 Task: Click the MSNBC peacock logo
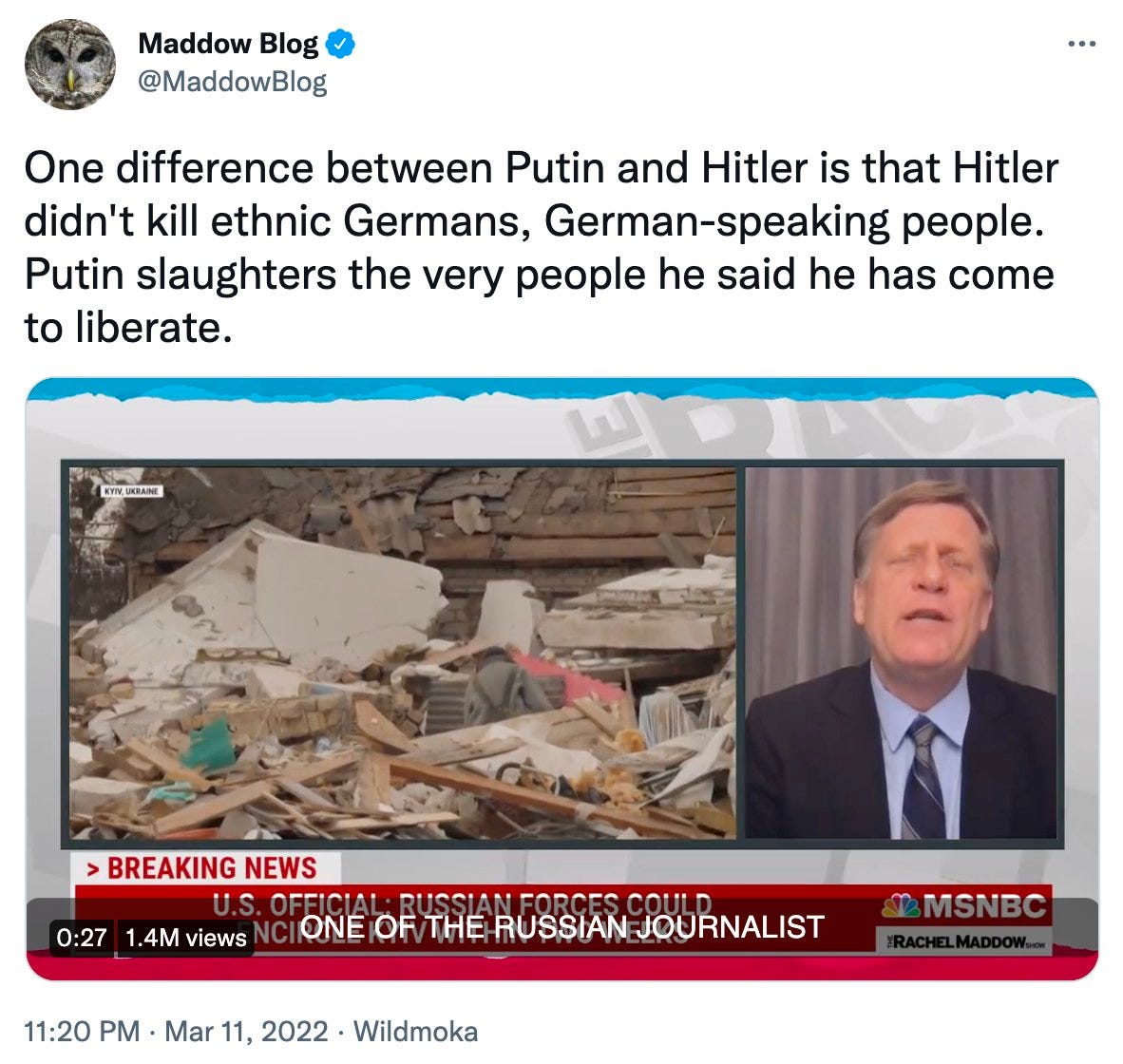coord(964,906)
